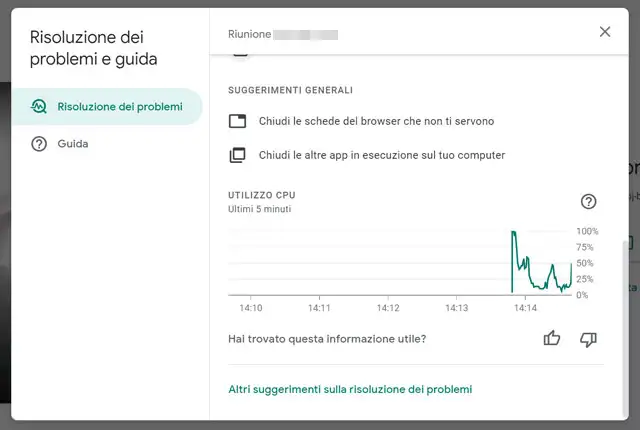The height and width of the screenshot is (430, 640).
Task: Click the Guida question mark icon
Action: [x=40, y=144]
